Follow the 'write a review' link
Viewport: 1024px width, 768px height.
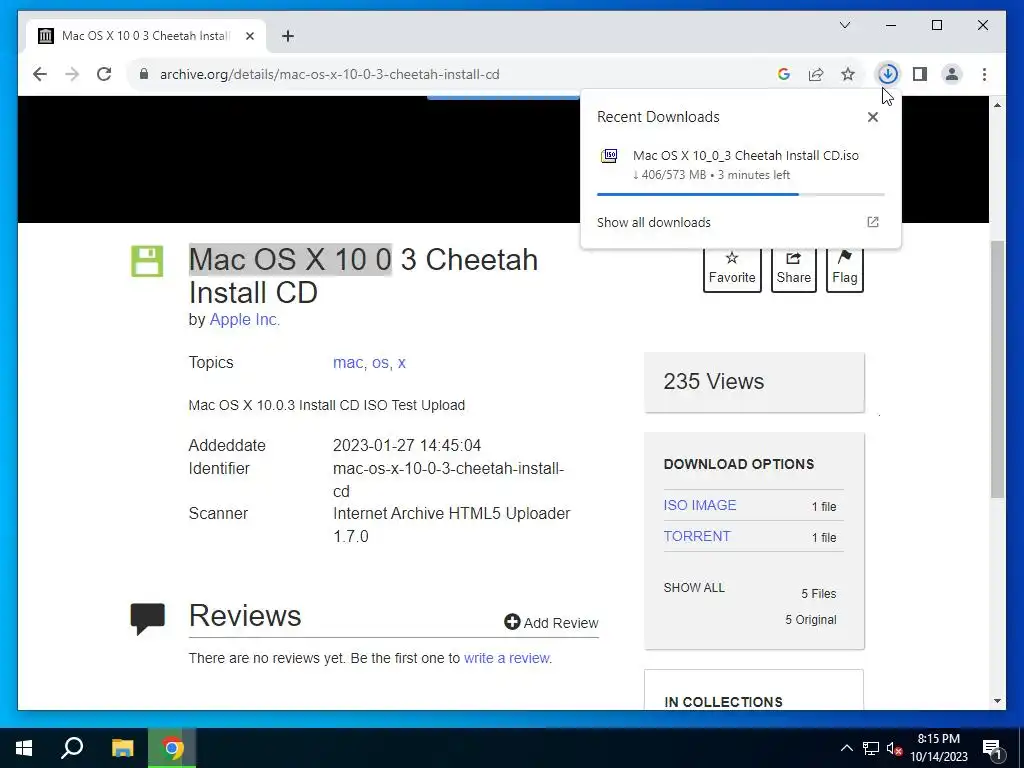point(507,658)
